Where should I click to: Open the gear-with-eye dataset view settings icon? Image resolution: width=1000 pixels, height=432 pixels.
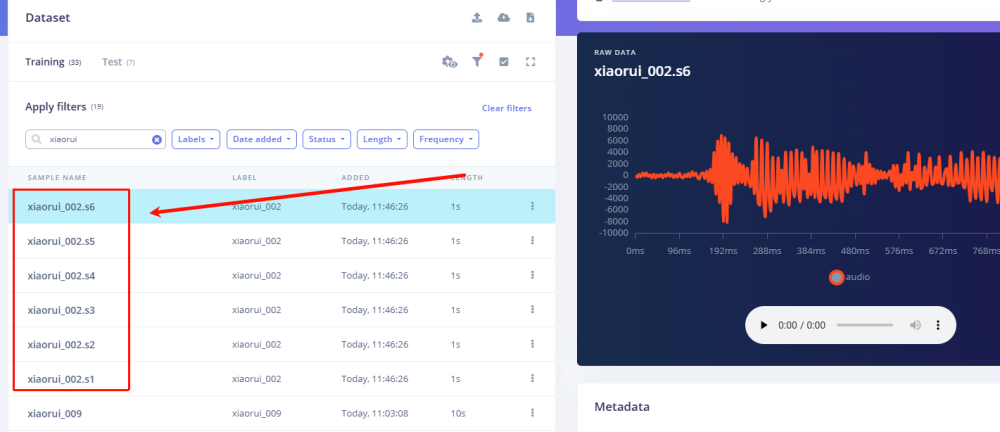coord(450,62)
